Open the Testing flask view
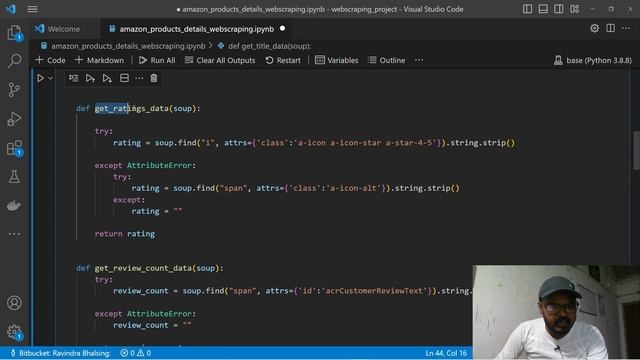640x360 pixels. tap(14, 177)
